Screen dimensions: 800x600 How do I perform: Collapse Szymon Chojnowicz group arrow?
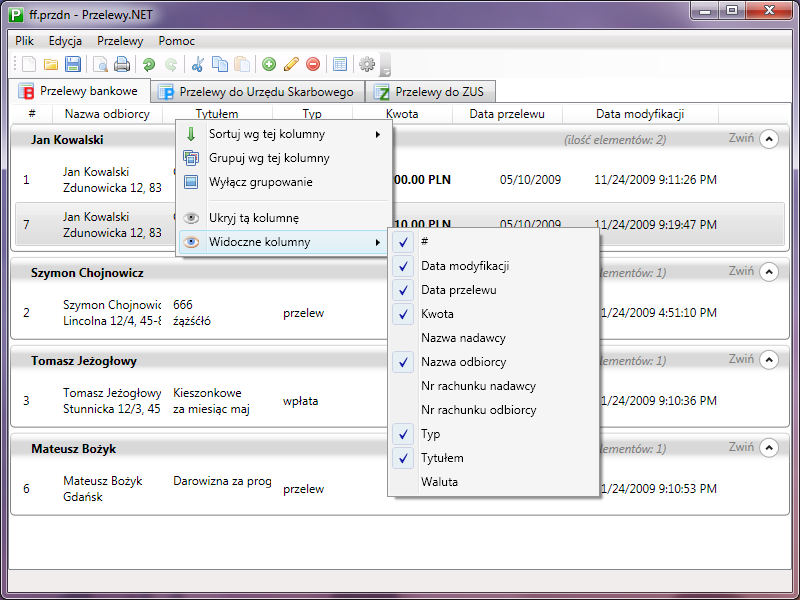coord(768,272)
